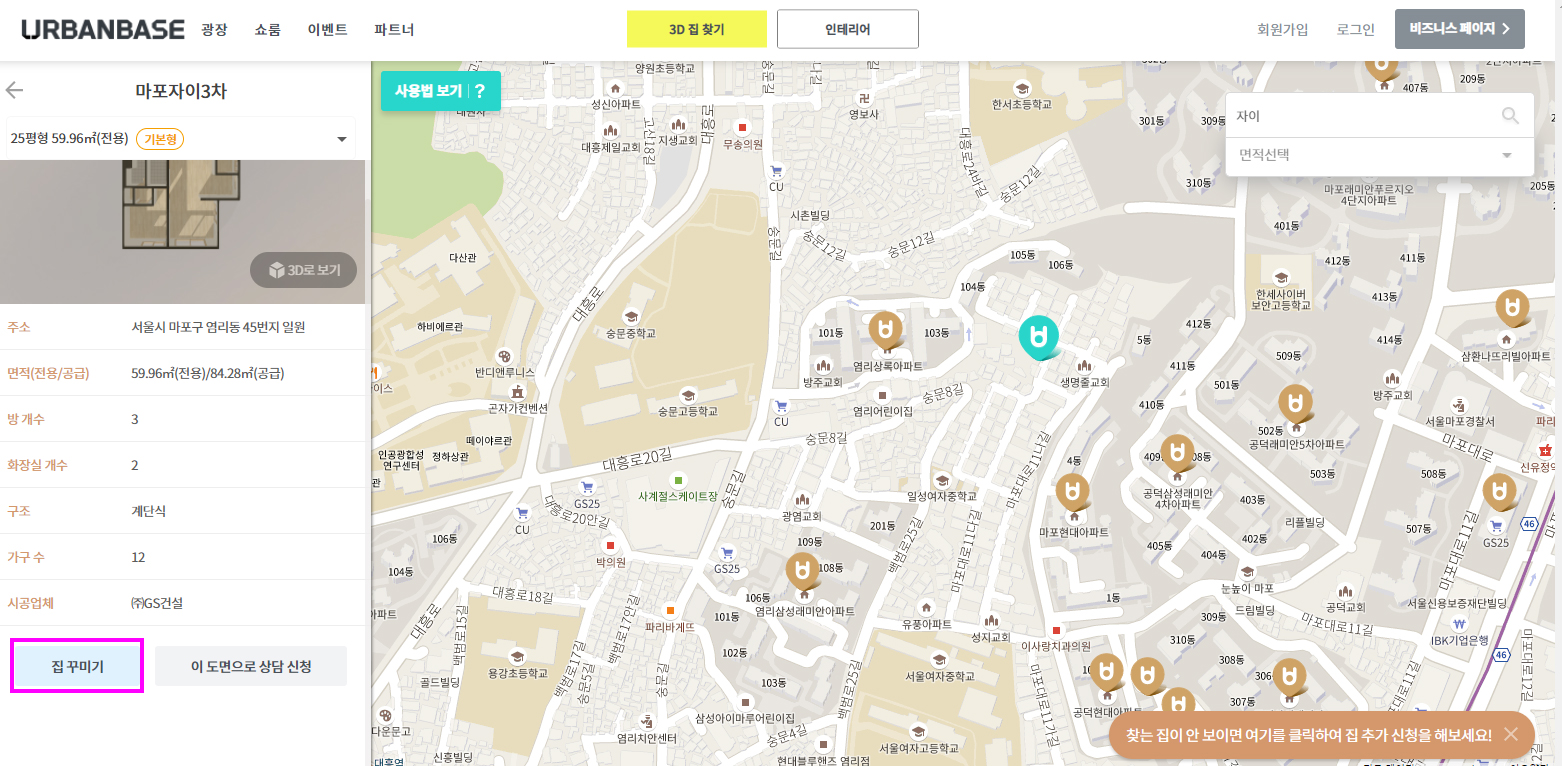The height and width of the screenshot is (766, 1562).
Task: Click the marker at 마포현대아파트
Action: click(x=1074, y=494)
